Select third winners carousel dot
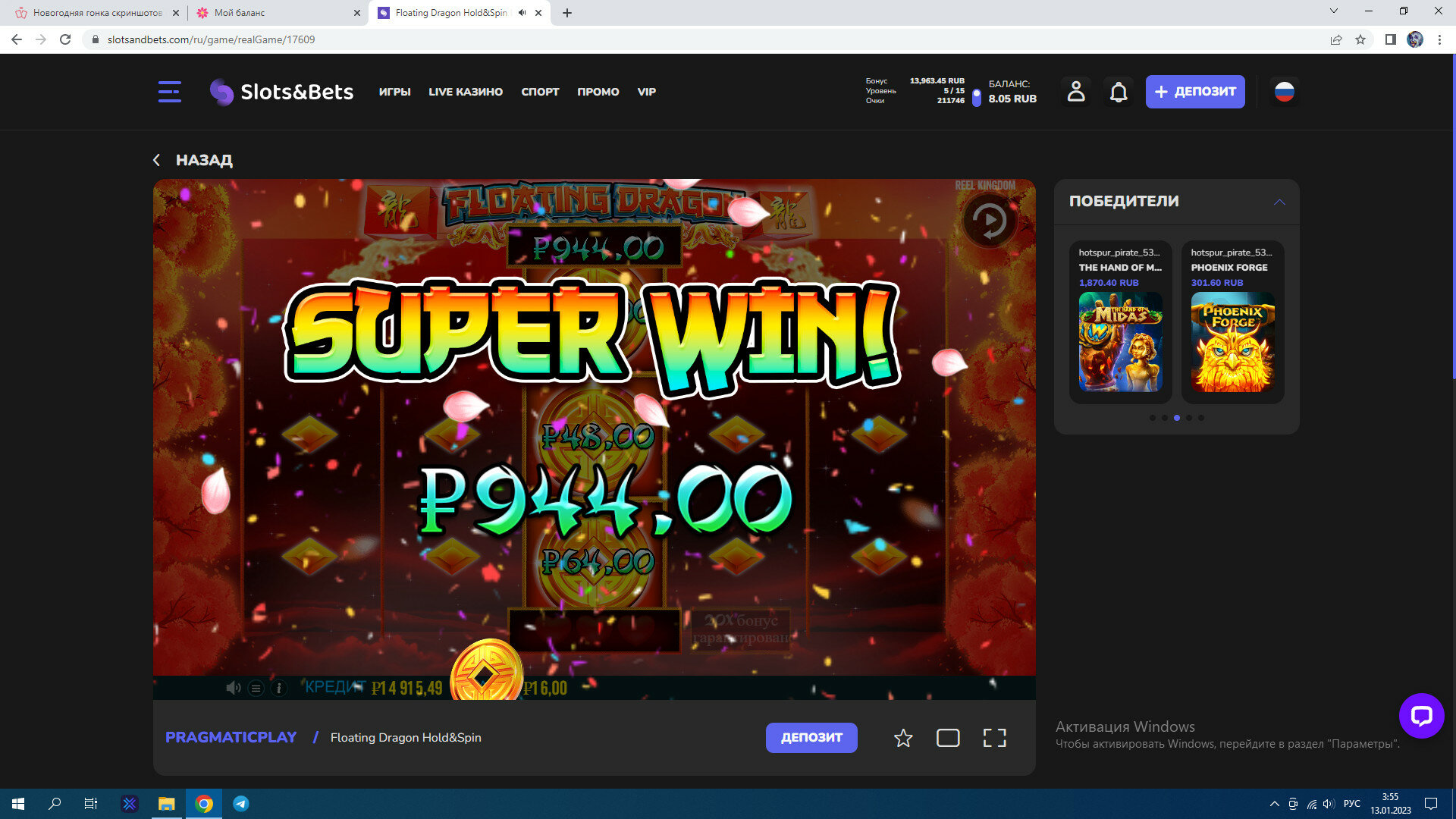This screenshot has height=819, width=1456. pos(1176,418)
